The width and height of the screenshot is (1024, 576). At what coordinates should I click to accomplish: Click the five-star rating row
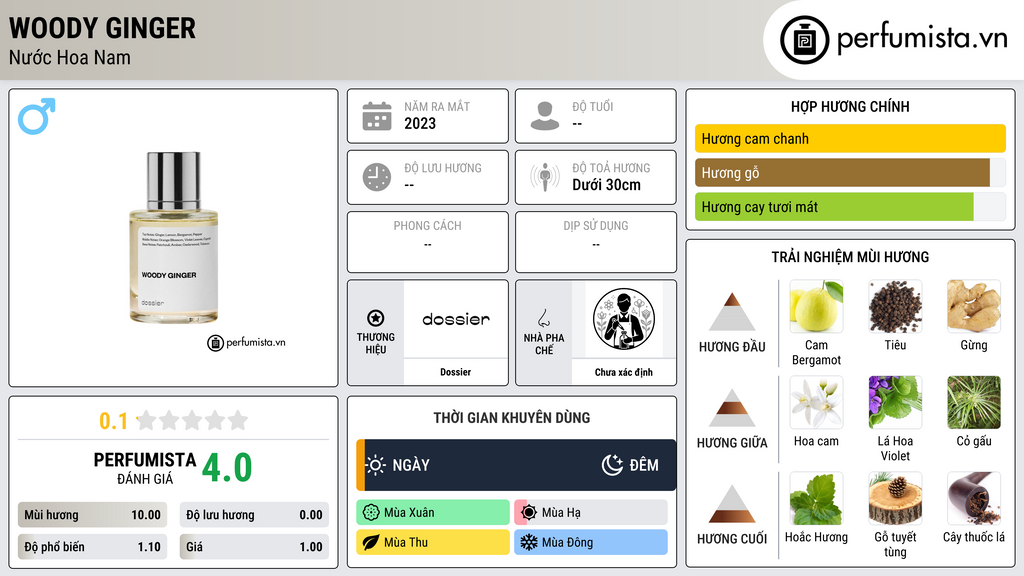(x=193, y=420)
